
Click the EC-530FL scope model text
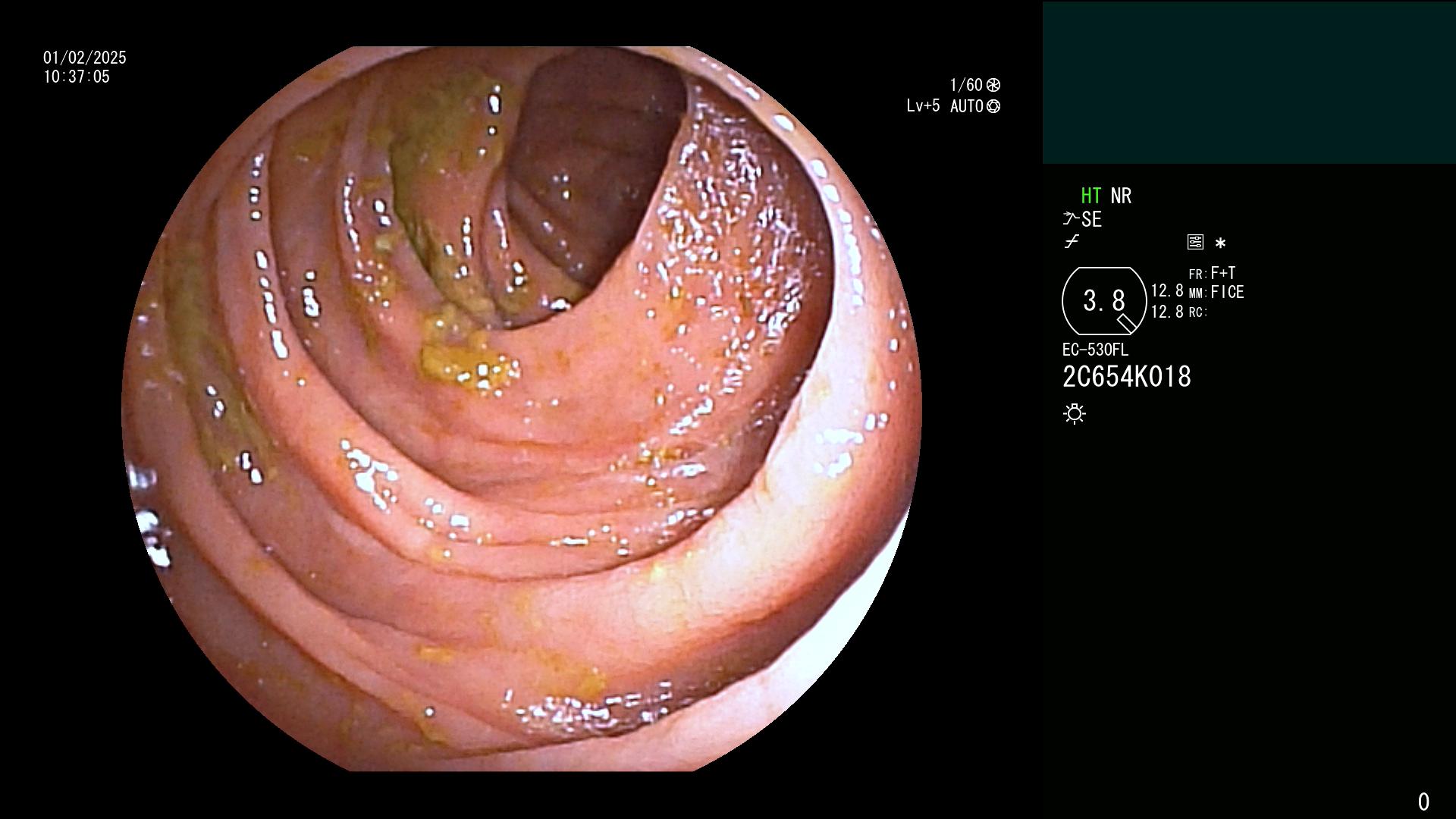1095,350
